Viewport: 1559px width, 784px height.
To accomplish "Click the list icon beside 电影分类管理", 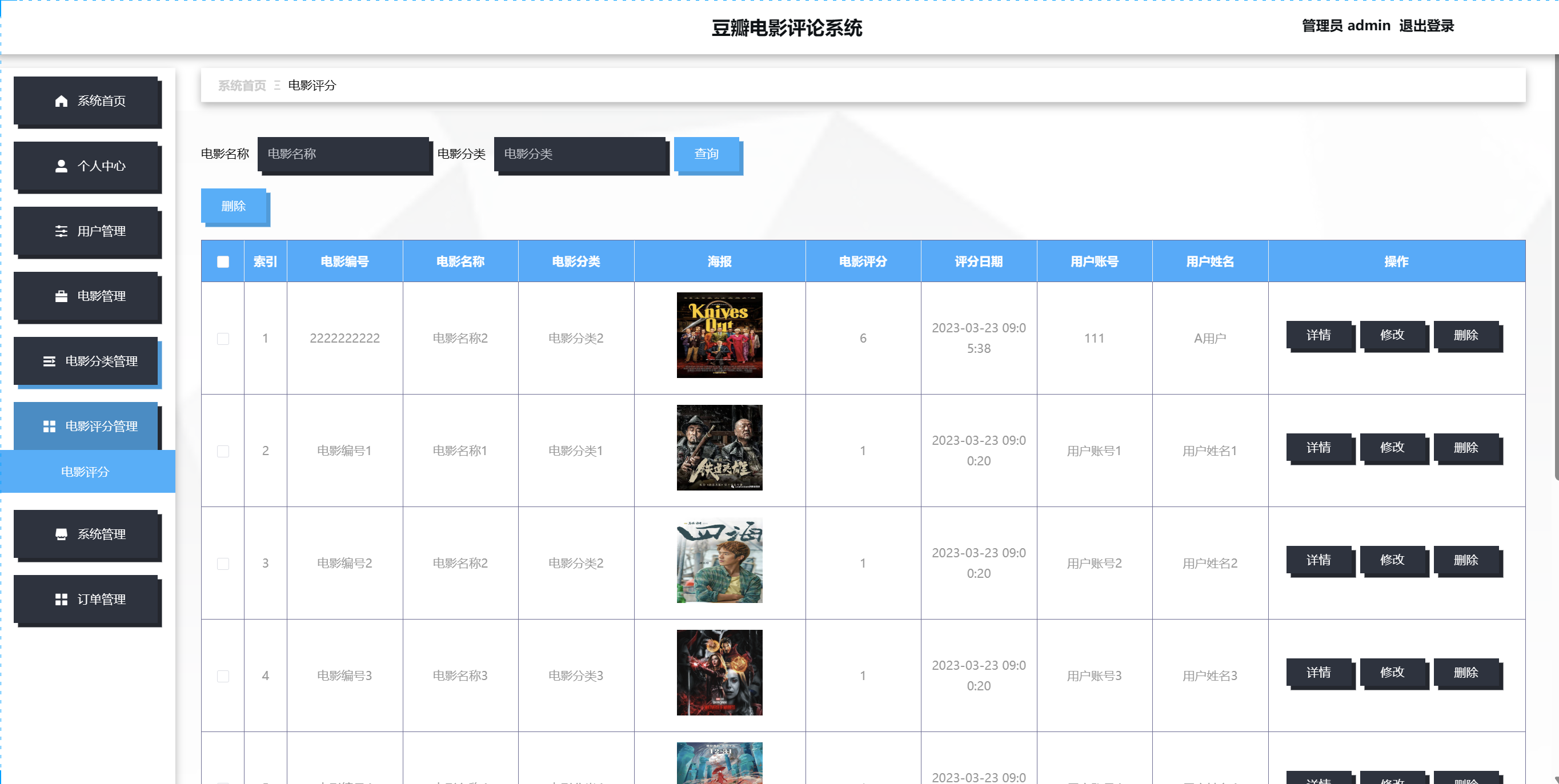I will point(49,361).
